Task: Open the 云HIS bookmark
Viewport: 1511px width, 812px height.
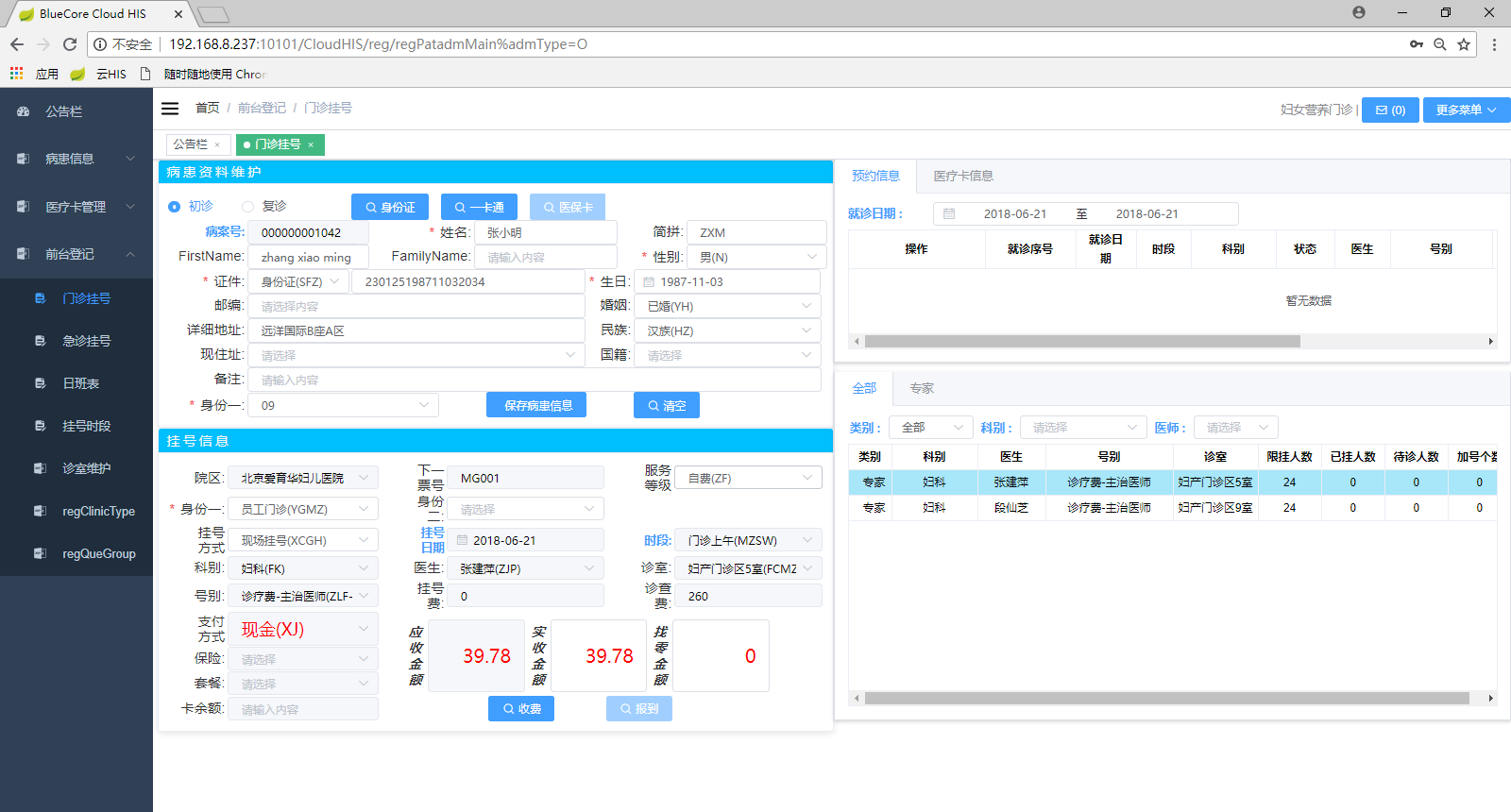Action: point(98,74)
